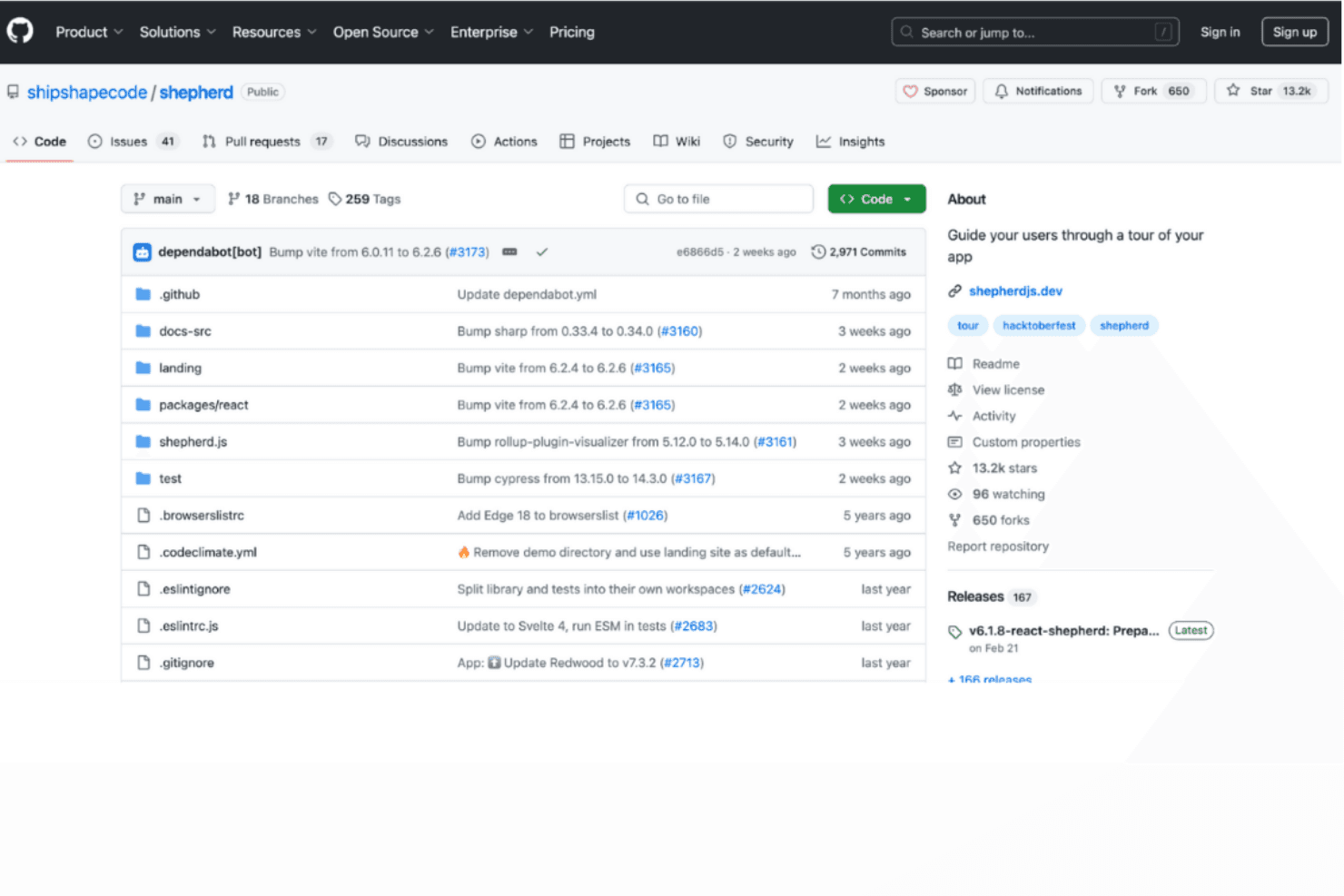Fork the shepherd repository

coord(1154,91)
